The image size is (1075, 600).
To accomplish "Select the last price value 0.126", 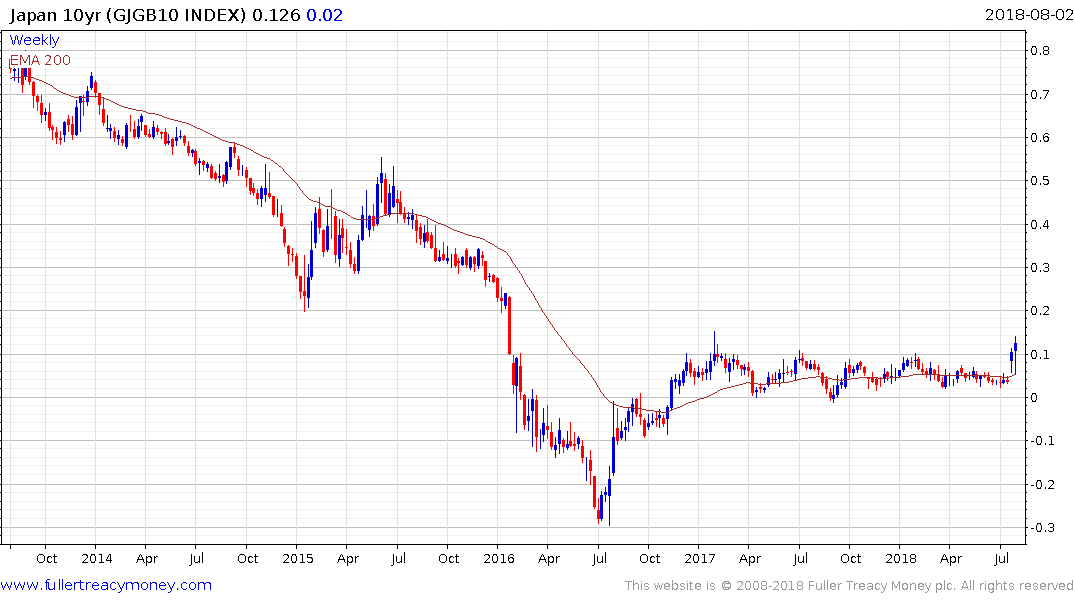I will [x=276, y=15].
